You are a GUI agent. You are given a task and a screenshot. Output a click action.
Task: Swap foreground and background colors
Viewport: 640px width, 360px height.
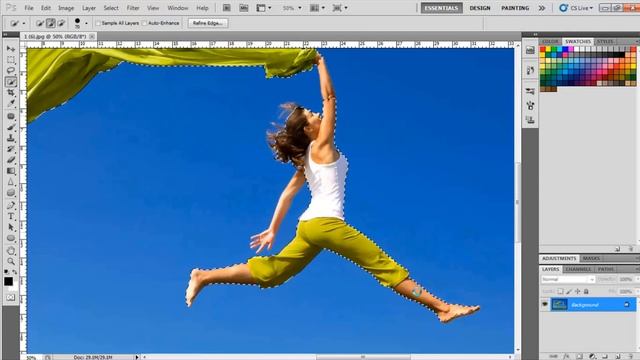click(15, 272)
